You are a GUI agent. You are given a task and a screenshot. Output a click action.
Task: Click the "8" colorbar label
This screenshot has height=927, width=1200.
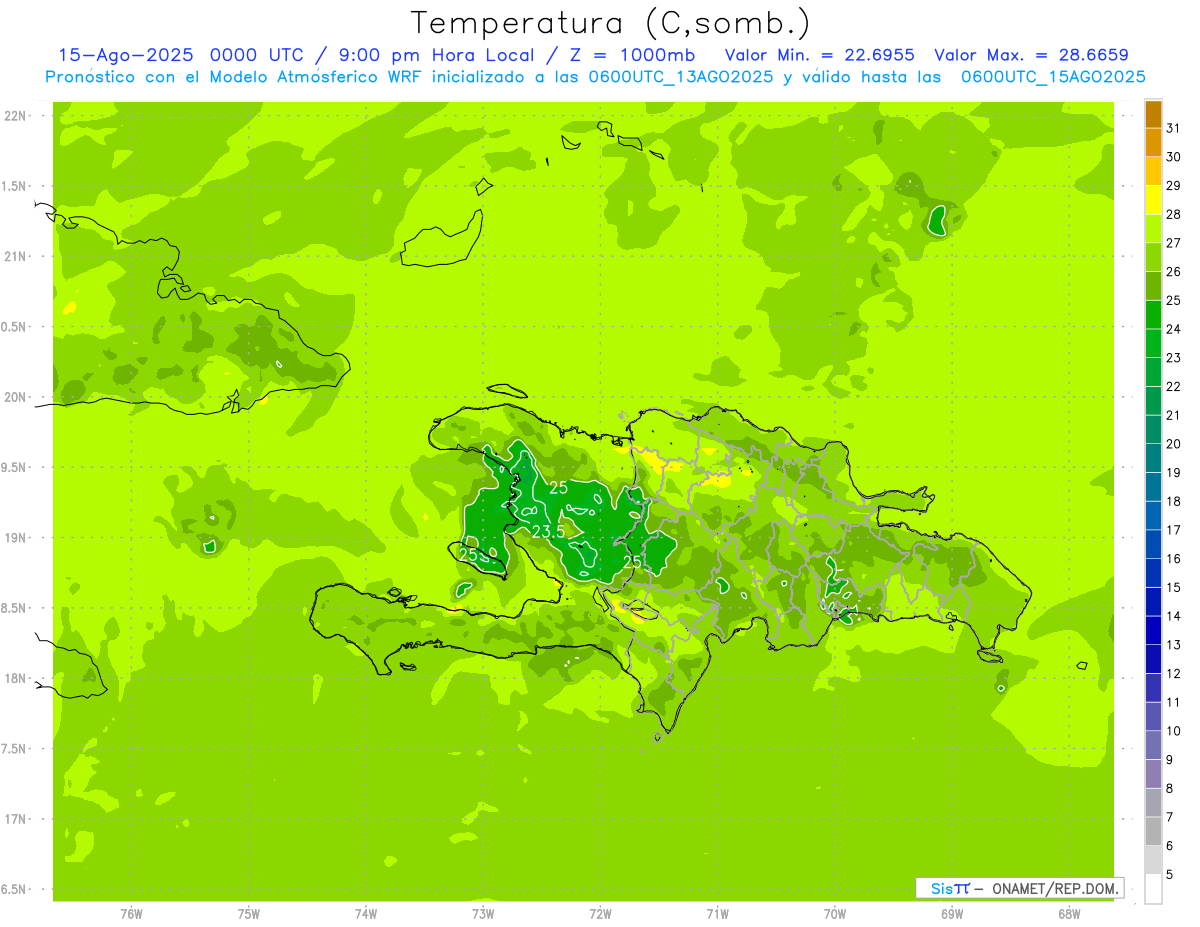point(1170,789)
